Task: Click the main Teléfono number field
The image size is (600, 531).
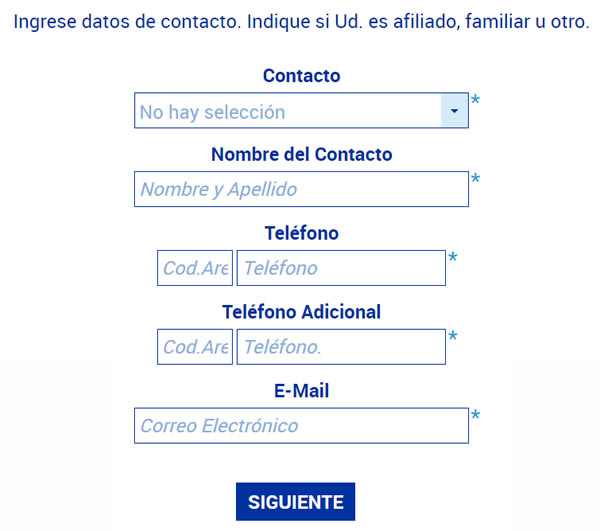Action: [341, 268]
